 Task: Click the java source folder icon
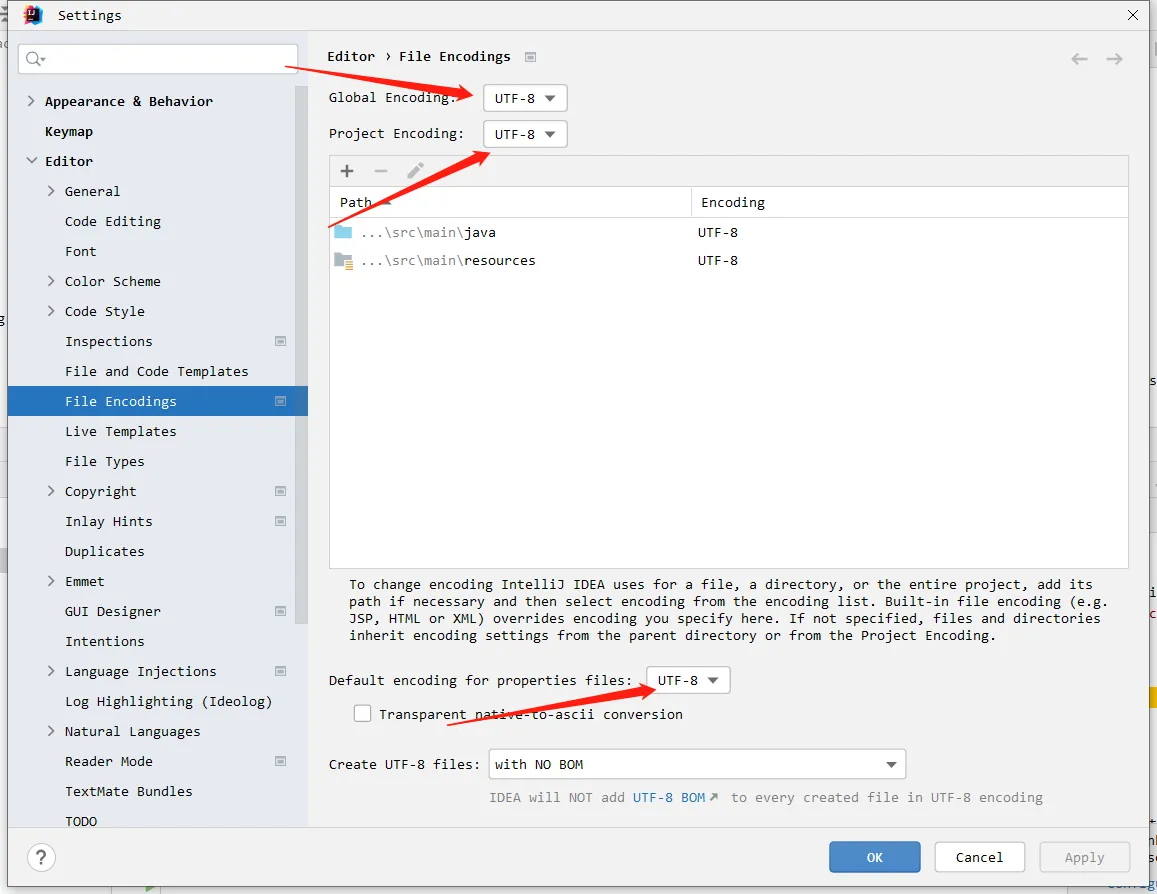[x=343, y=232]
